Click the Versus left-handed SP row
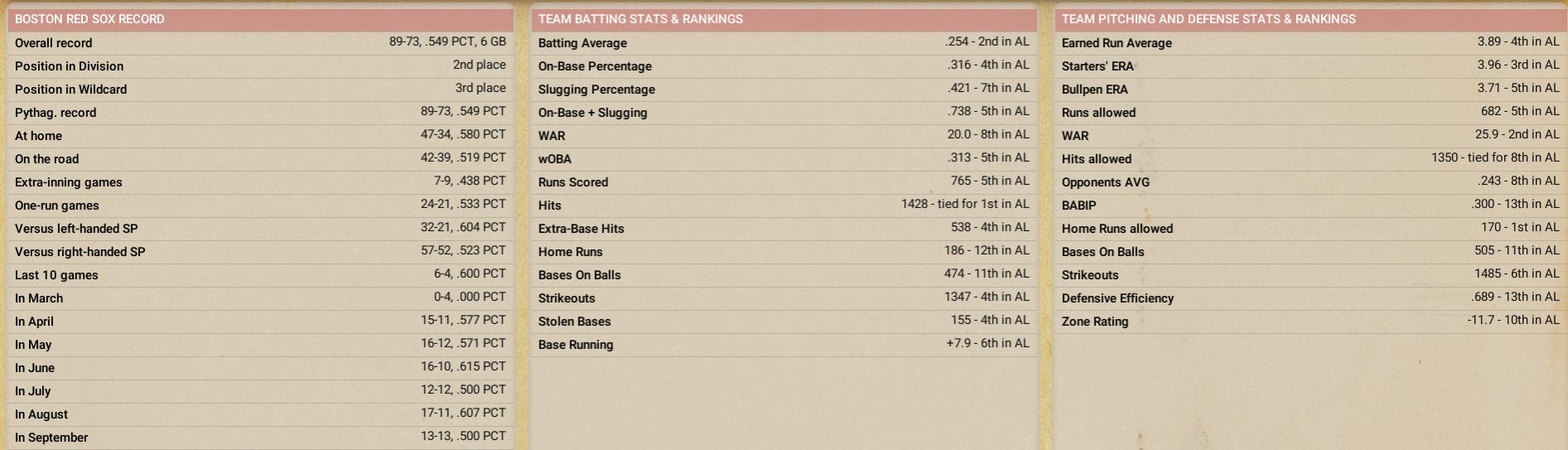This screenshot has width=1568, height=450. 260,229
